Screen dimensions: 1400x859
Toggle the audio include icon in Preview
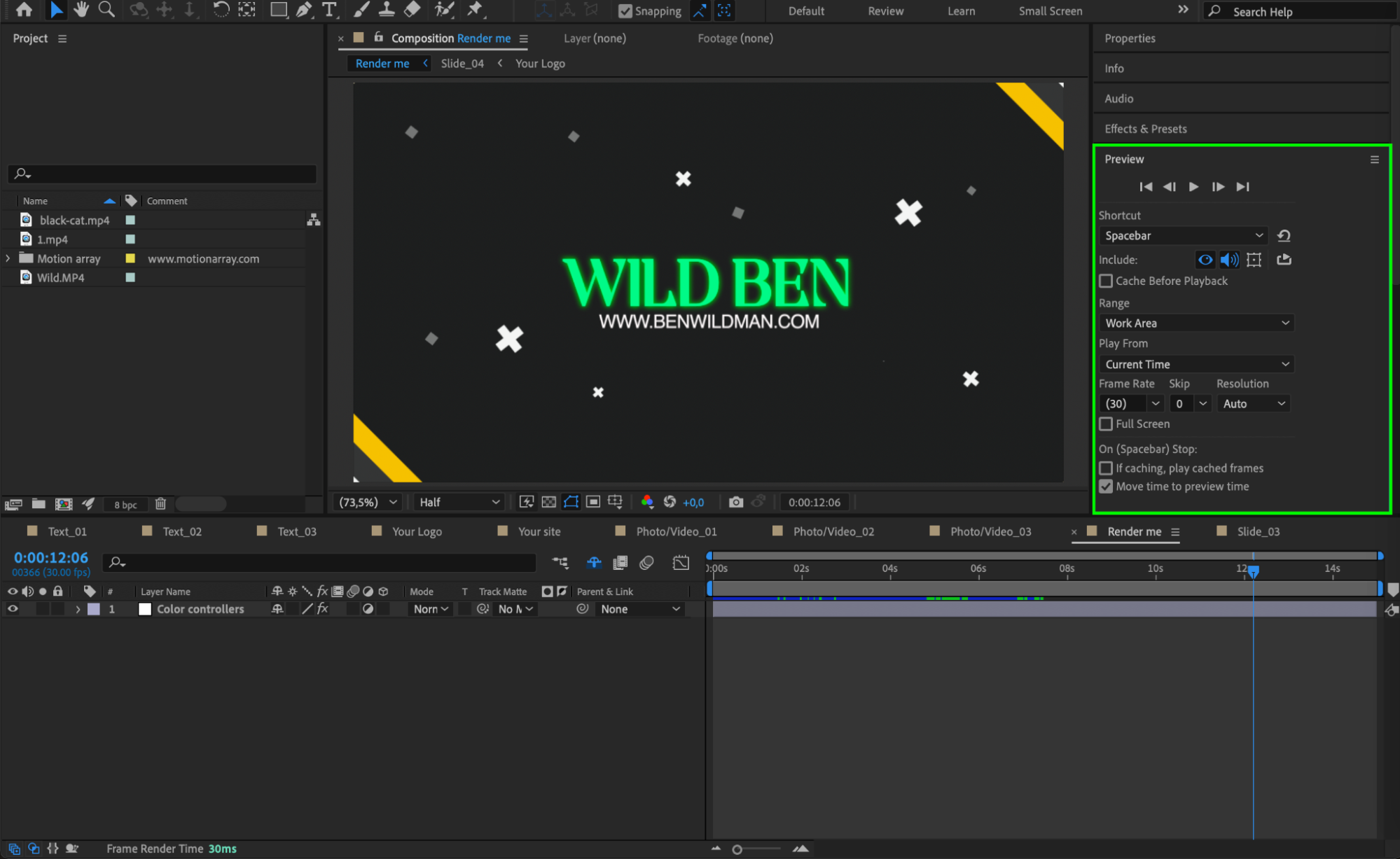pos(1229,260)
